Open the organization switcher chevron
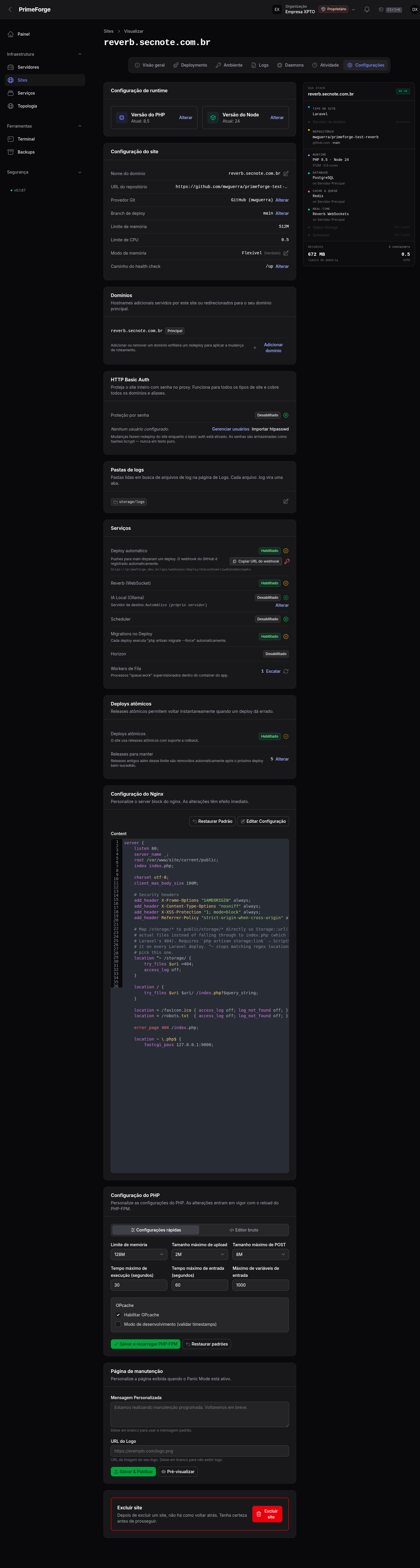The height and width of the screenshot is (1568, 420). [353, 10]
